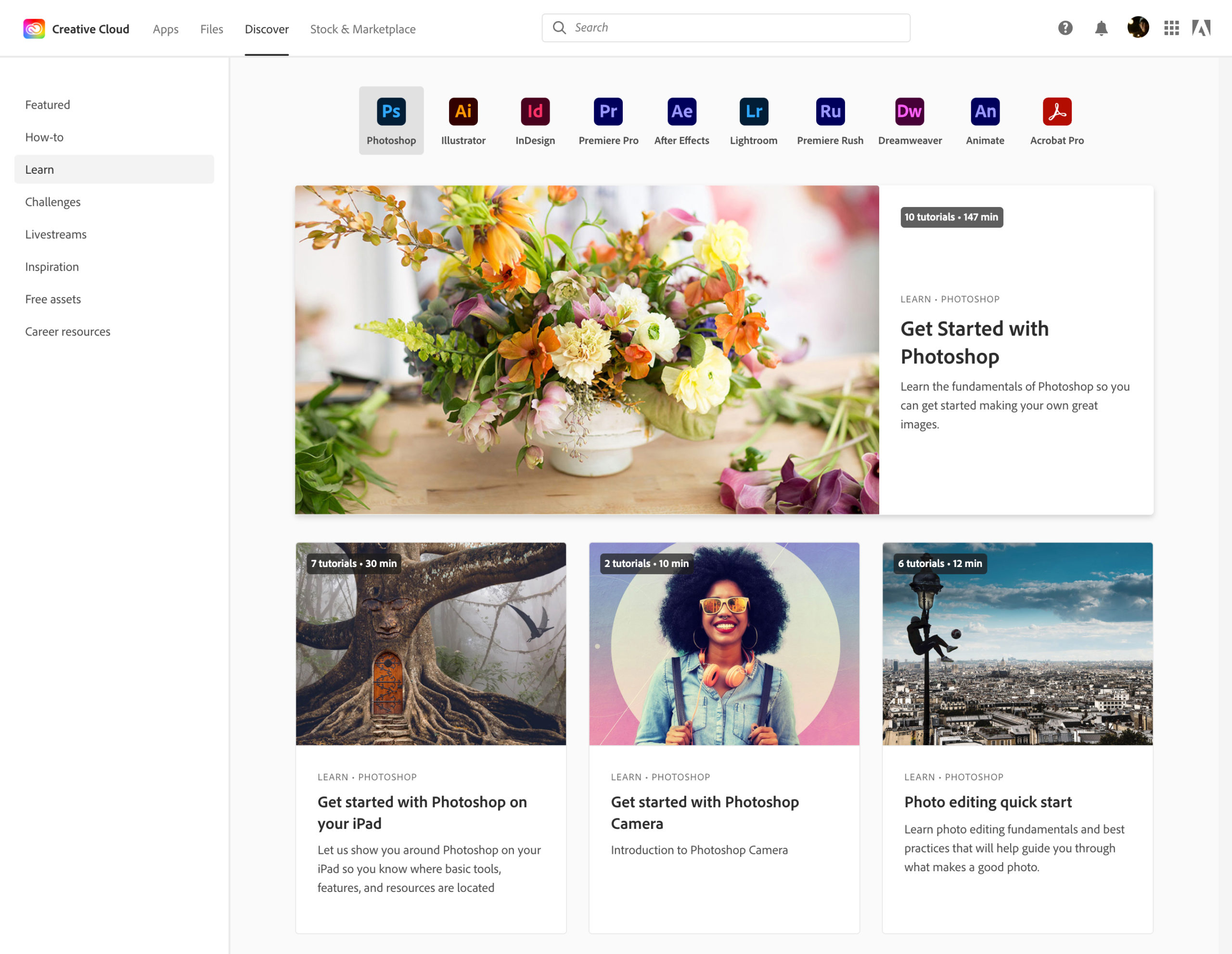Click Introduction to Photoshop Camera description
The width and height of the screenshot is (1232, 954).
[x=699, y=850]
